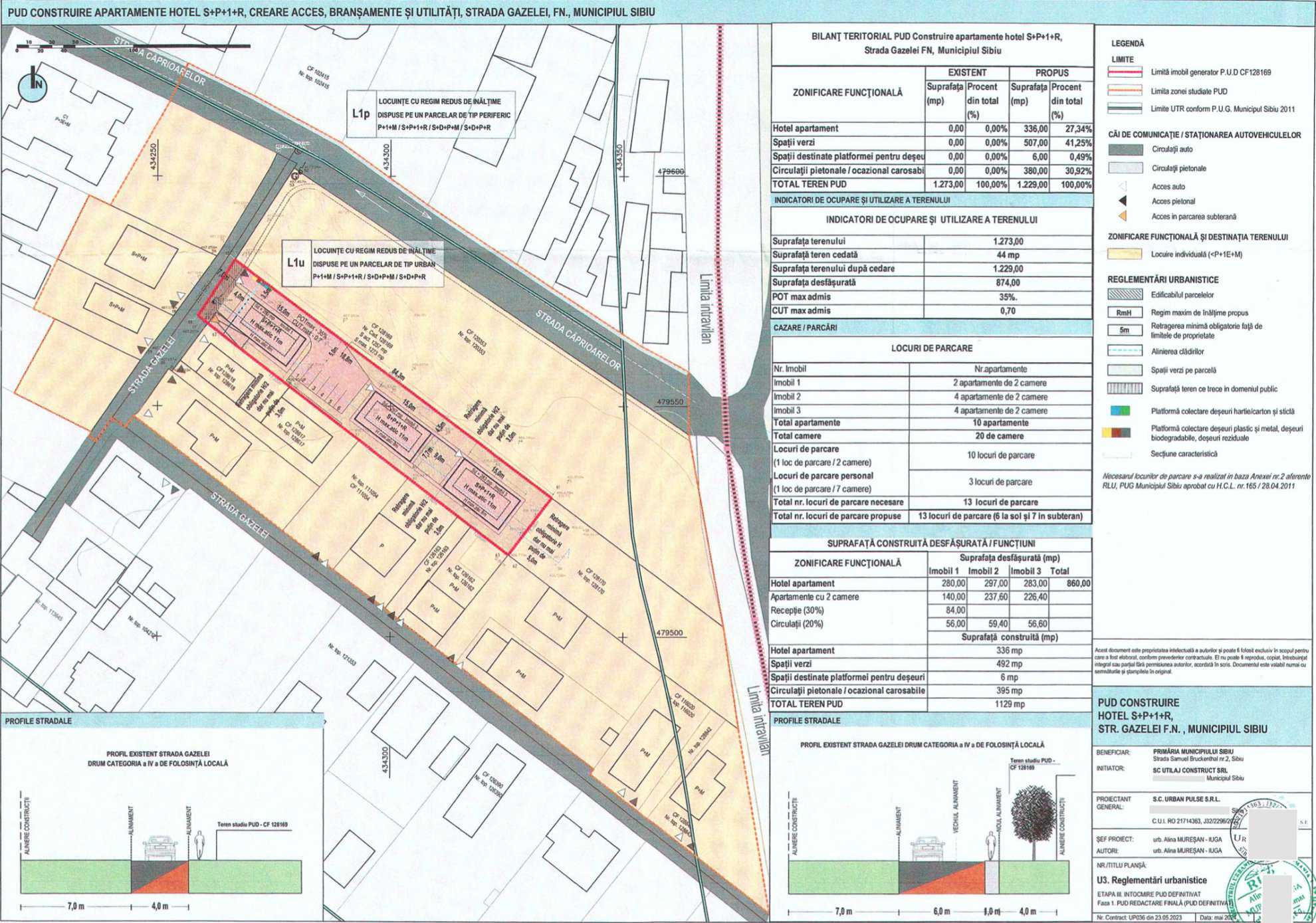Image resolution: width=1316 pixels, height=923 pixels.
Task: Click the 59,40 Circulații cell
Action: pos(988,624)
